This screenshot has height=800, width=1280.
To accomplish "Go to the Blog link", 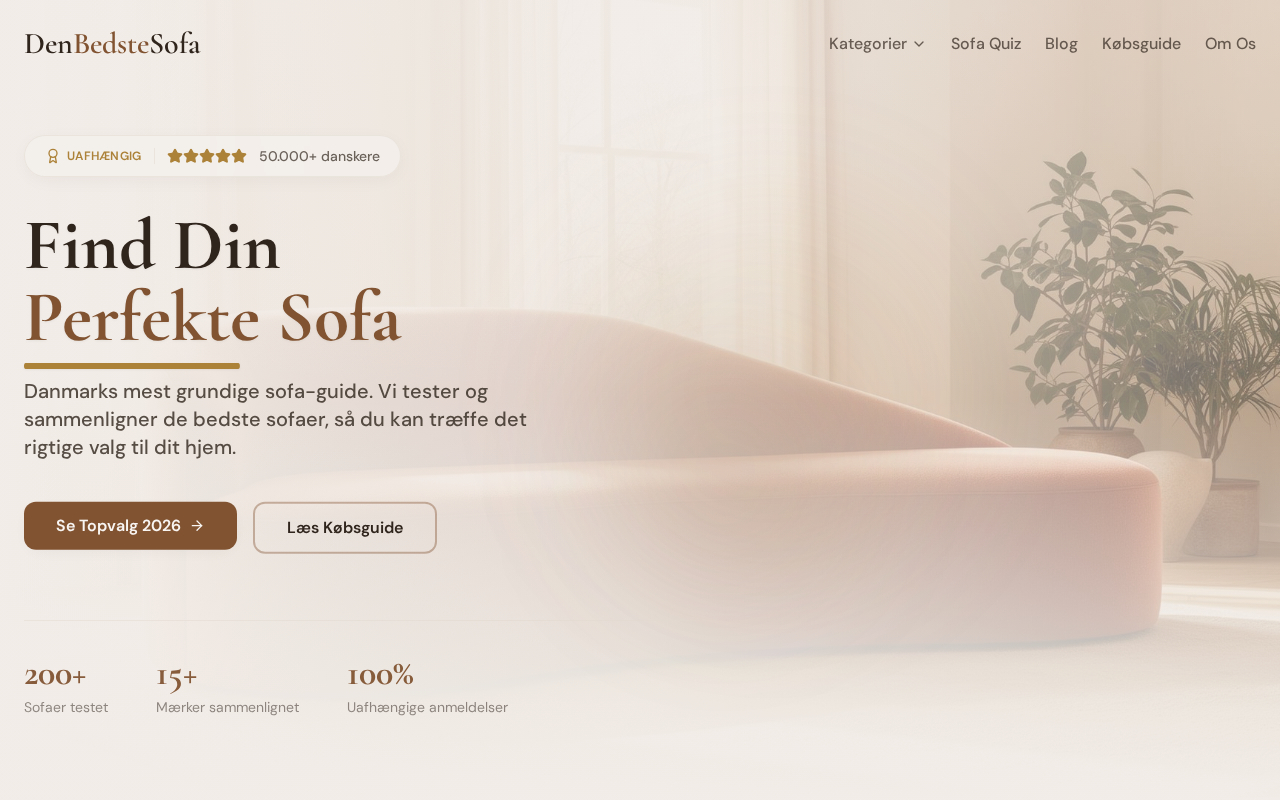I will coord(1061,44).
